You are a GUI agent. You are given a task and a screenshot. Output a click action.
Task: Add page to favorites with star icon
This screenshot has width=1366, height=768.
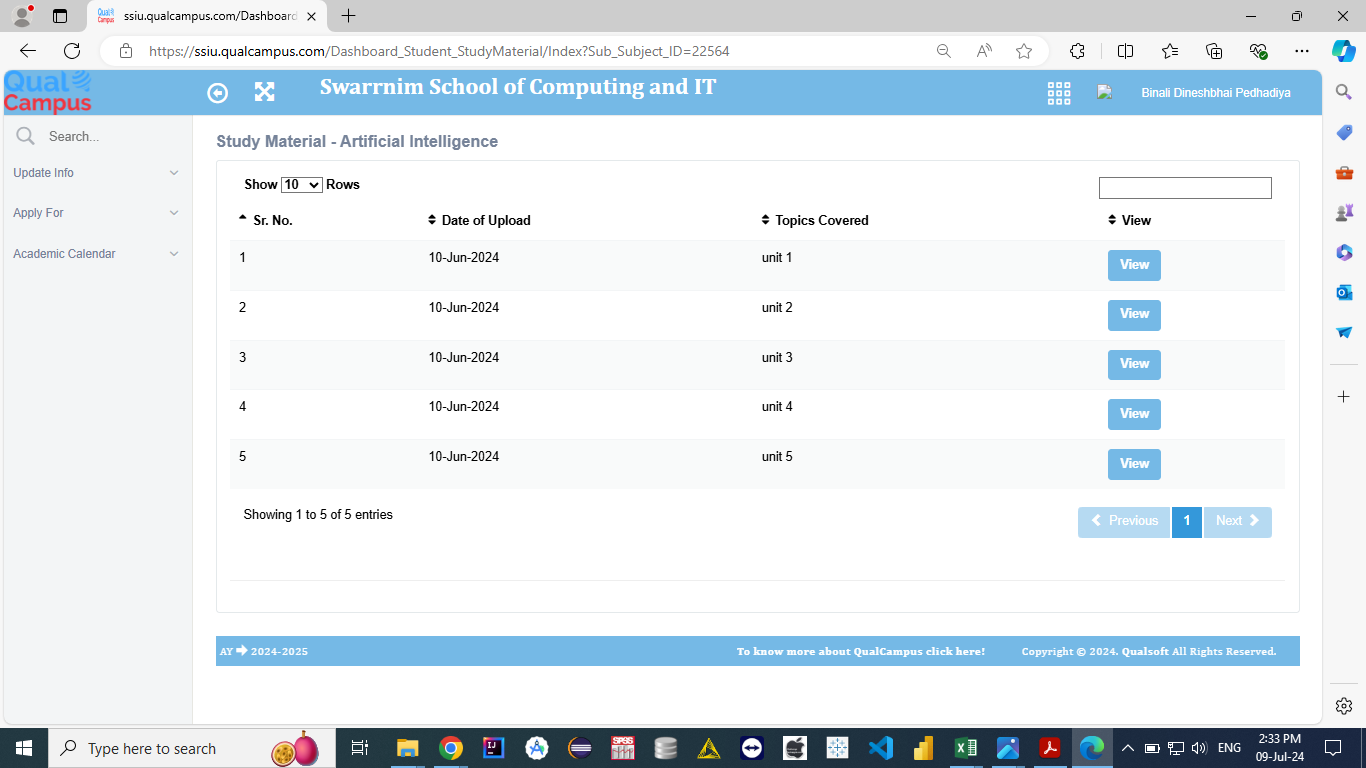click(1024, 51)
